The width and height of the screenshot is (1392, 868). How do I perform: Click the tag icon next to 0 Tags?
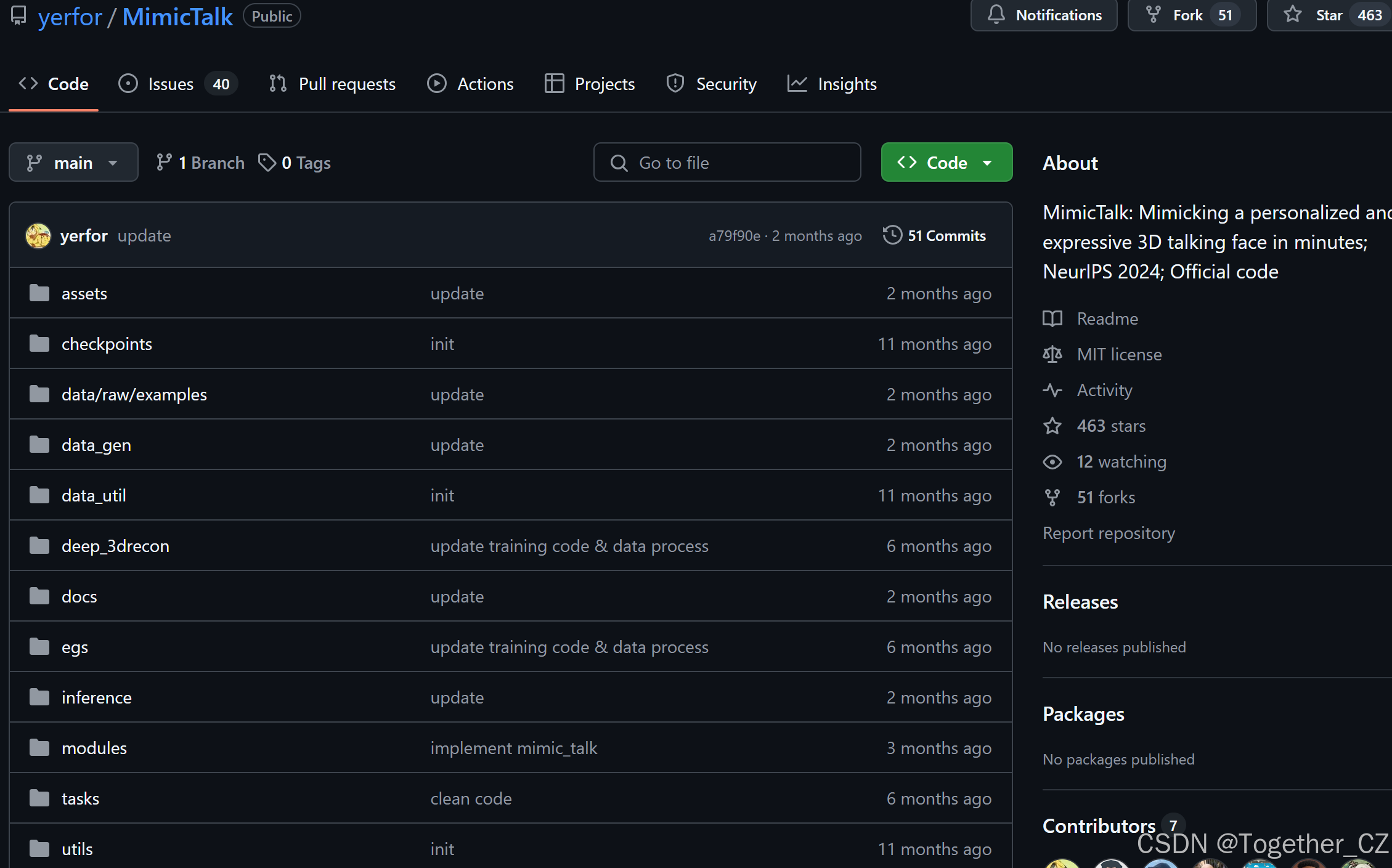pos(267,163)
